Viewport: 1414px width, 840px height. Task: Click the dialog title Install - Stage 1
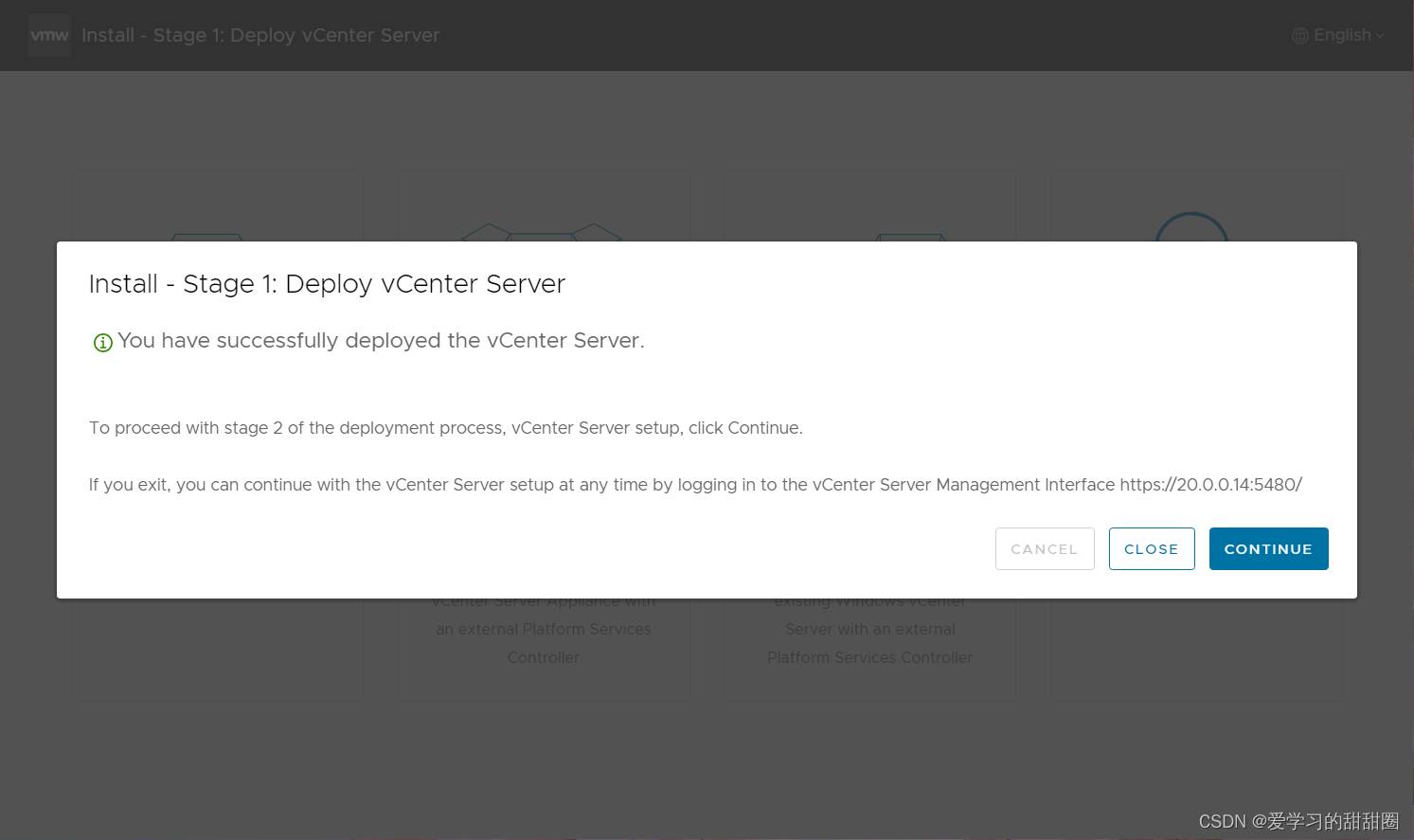tap(327, 283)
